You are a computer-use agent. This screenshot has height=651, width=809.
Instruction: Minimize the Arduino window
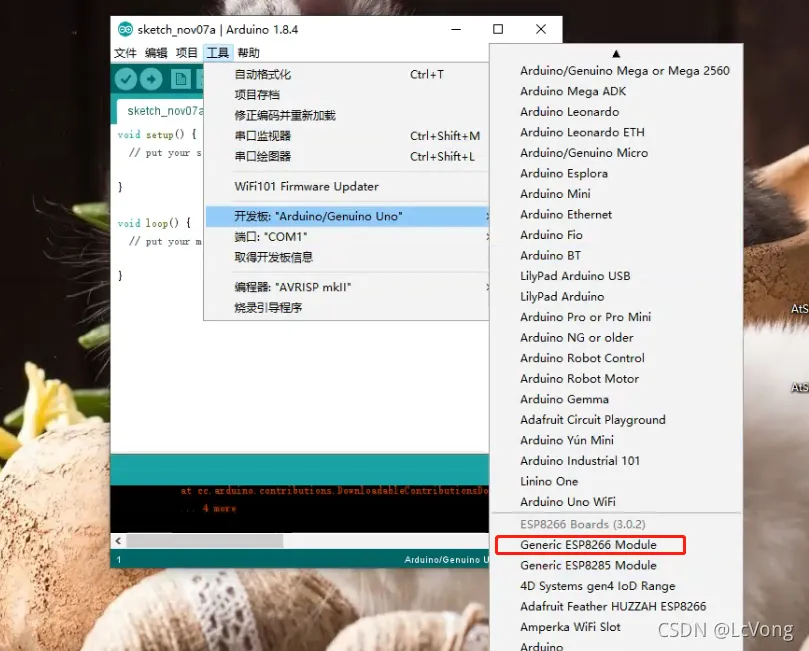point(456,29)
